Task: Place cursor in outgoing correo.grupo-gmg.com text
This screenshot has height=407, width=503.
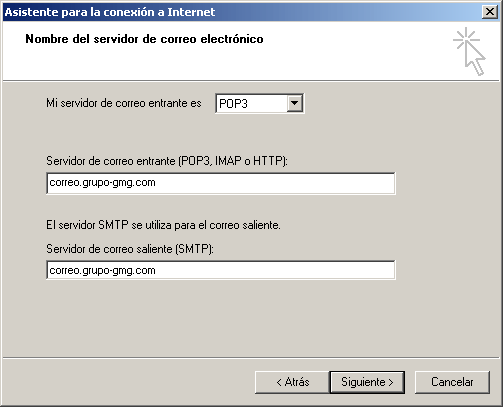Action: coord(102,270)
